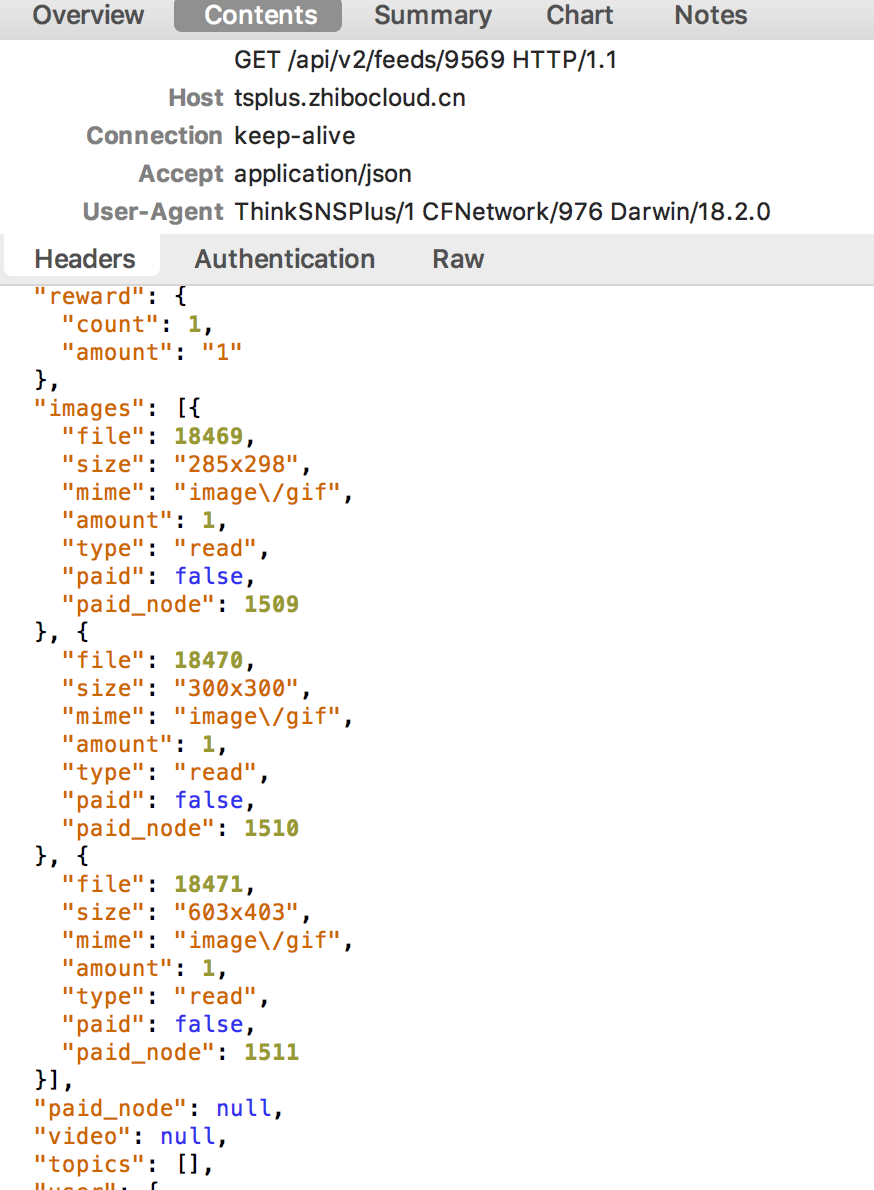The width and height of the screenshot is (874, 1190).
Task: Click the false value under file 18469
Action: coord(209,576)
